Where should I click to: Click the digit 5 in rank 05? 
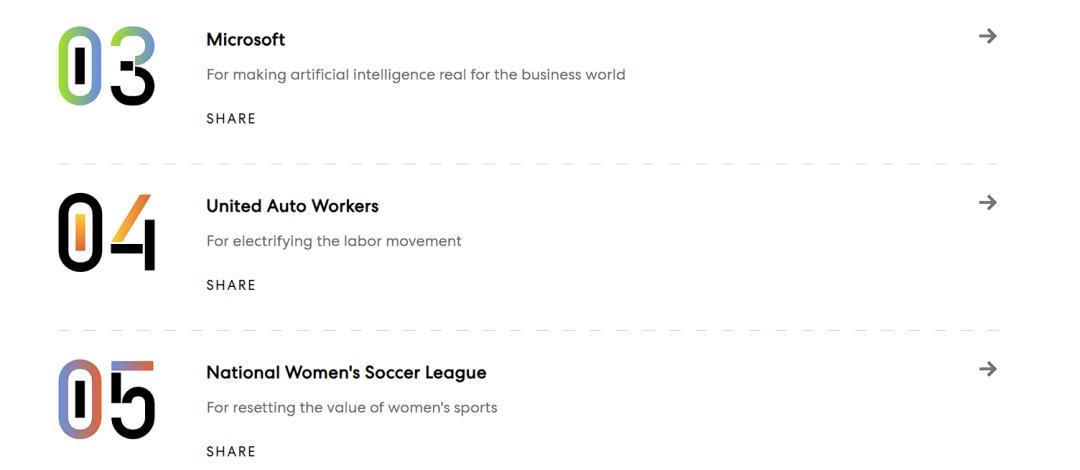(x=133, y=399)
